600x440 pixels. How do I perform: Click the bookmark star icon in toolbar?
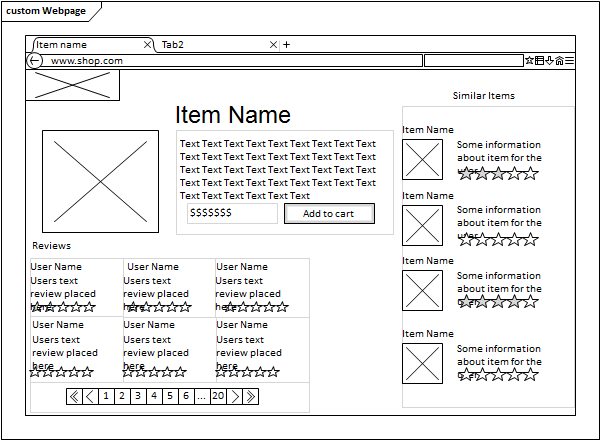529,61
